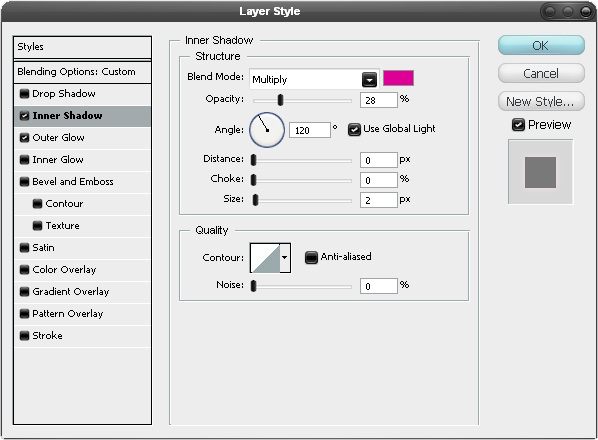Click the Cancel button
The image size is (598, 440).
point(541,73)
